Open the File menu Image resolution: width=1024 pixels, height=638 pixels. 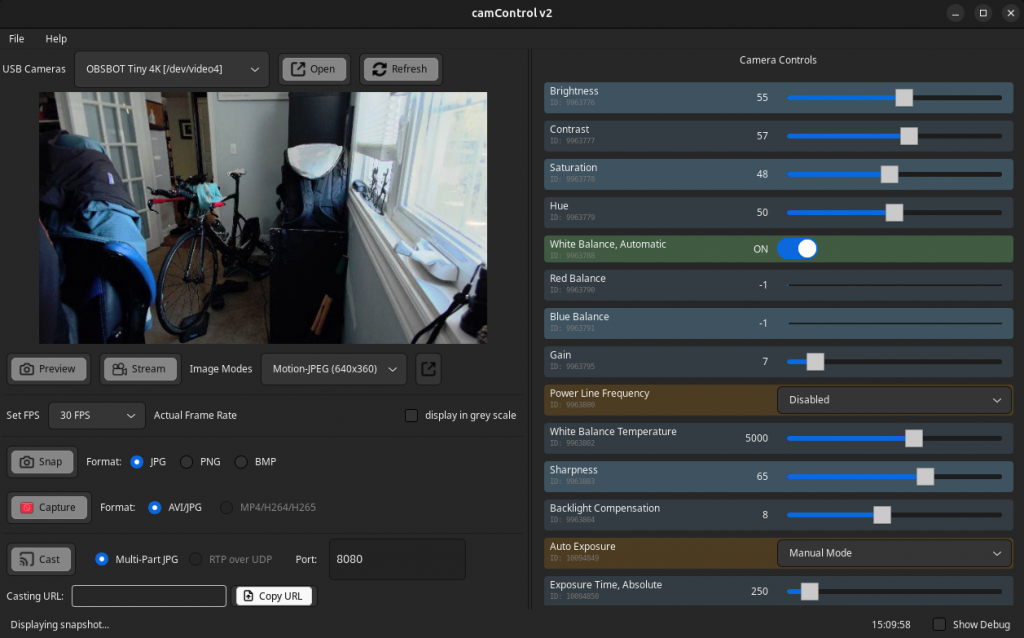click(x=17, y=39)
